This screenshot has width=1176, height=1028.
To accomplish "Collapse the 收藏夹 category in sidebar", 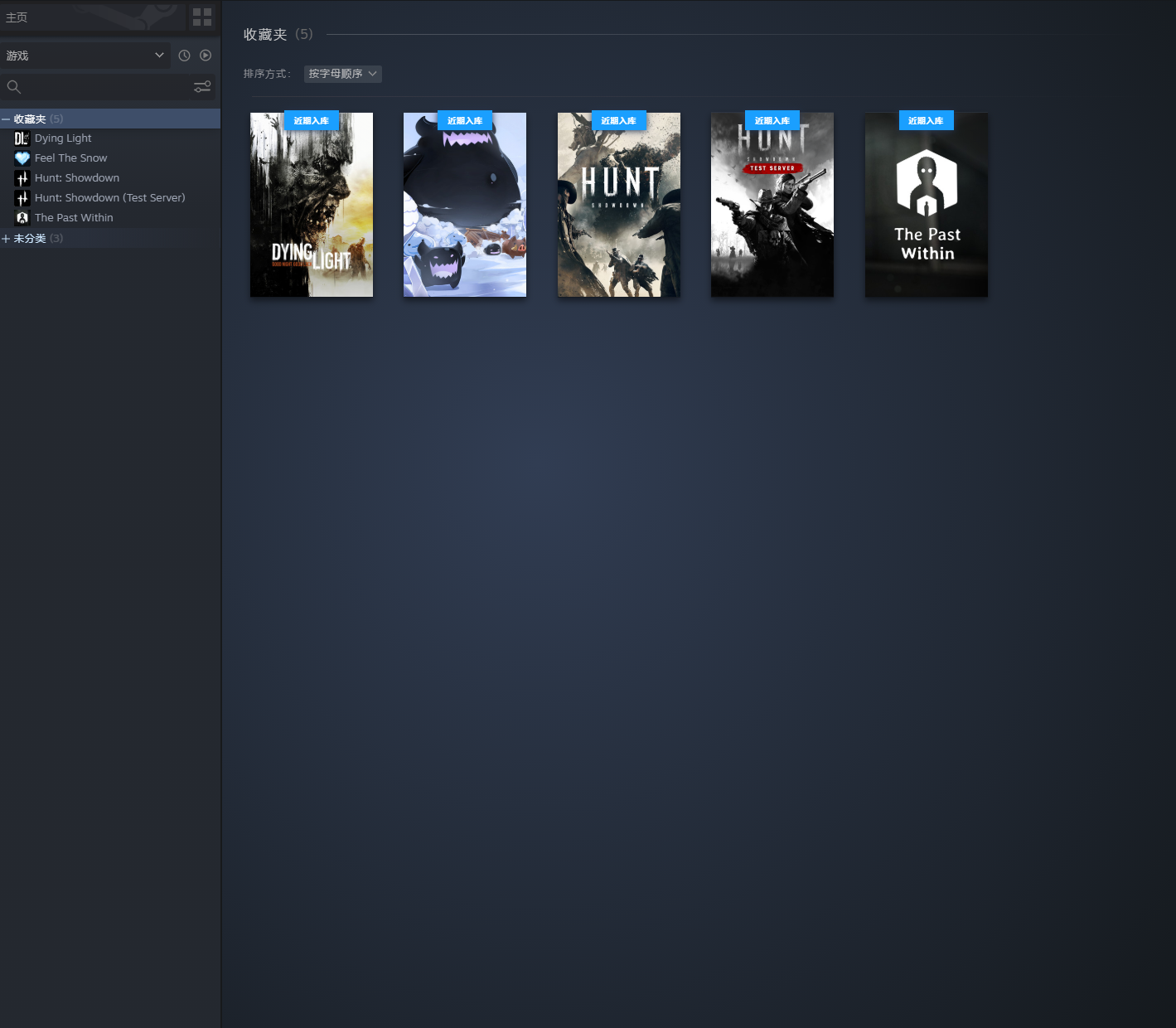I will pos(6,119).
